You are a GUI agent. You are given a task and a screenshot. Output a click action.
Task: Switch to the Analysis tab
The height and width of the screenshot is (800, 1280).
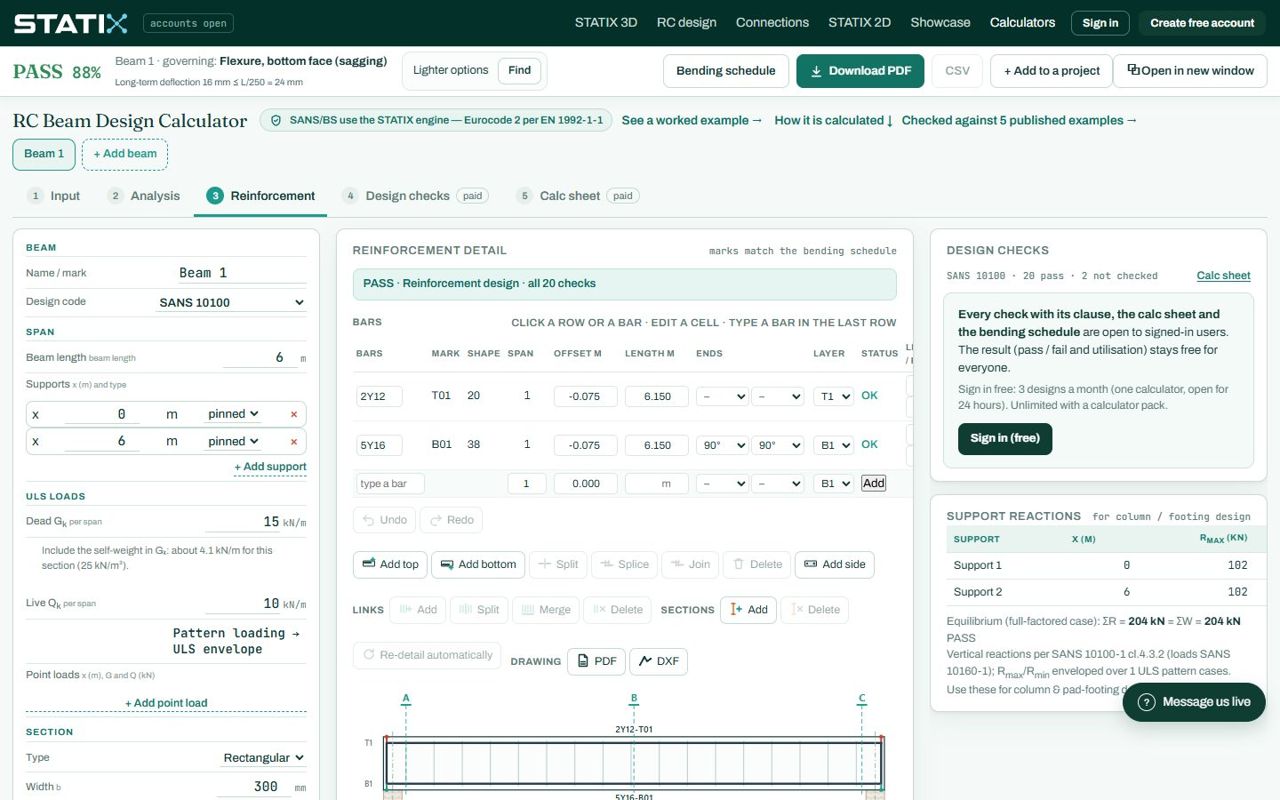pyautogui.click(x=144, y=196)
